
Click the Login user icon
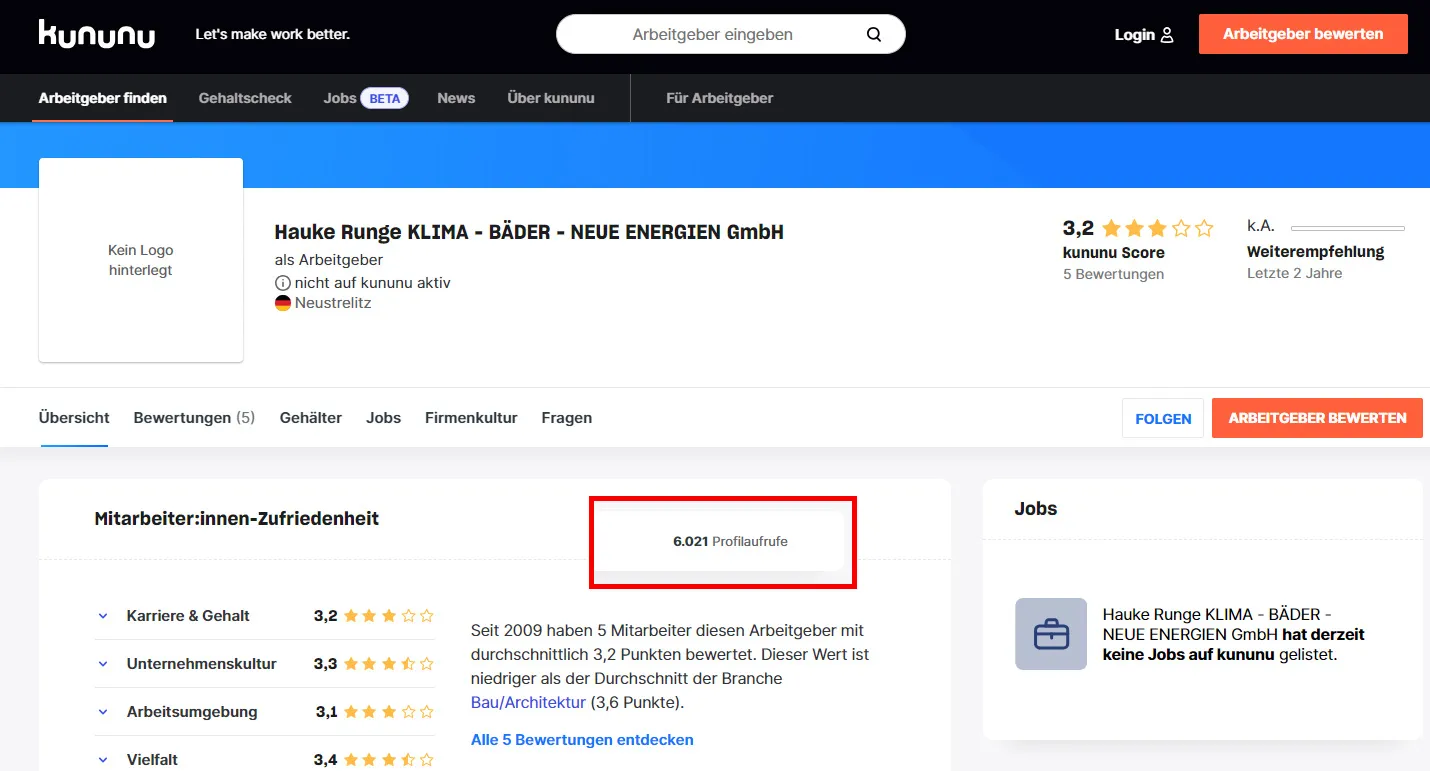tap(1167, 35)
